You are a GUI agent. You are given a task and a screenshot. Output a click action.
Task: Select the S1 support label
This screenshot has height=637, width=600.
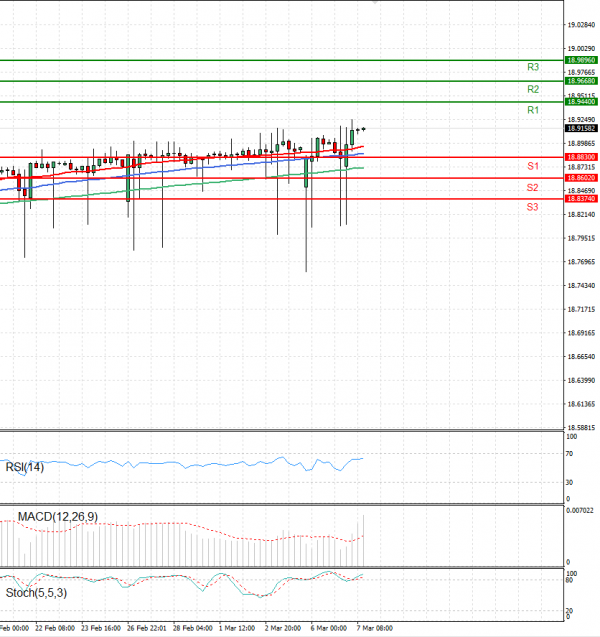[x=533, y=165]
